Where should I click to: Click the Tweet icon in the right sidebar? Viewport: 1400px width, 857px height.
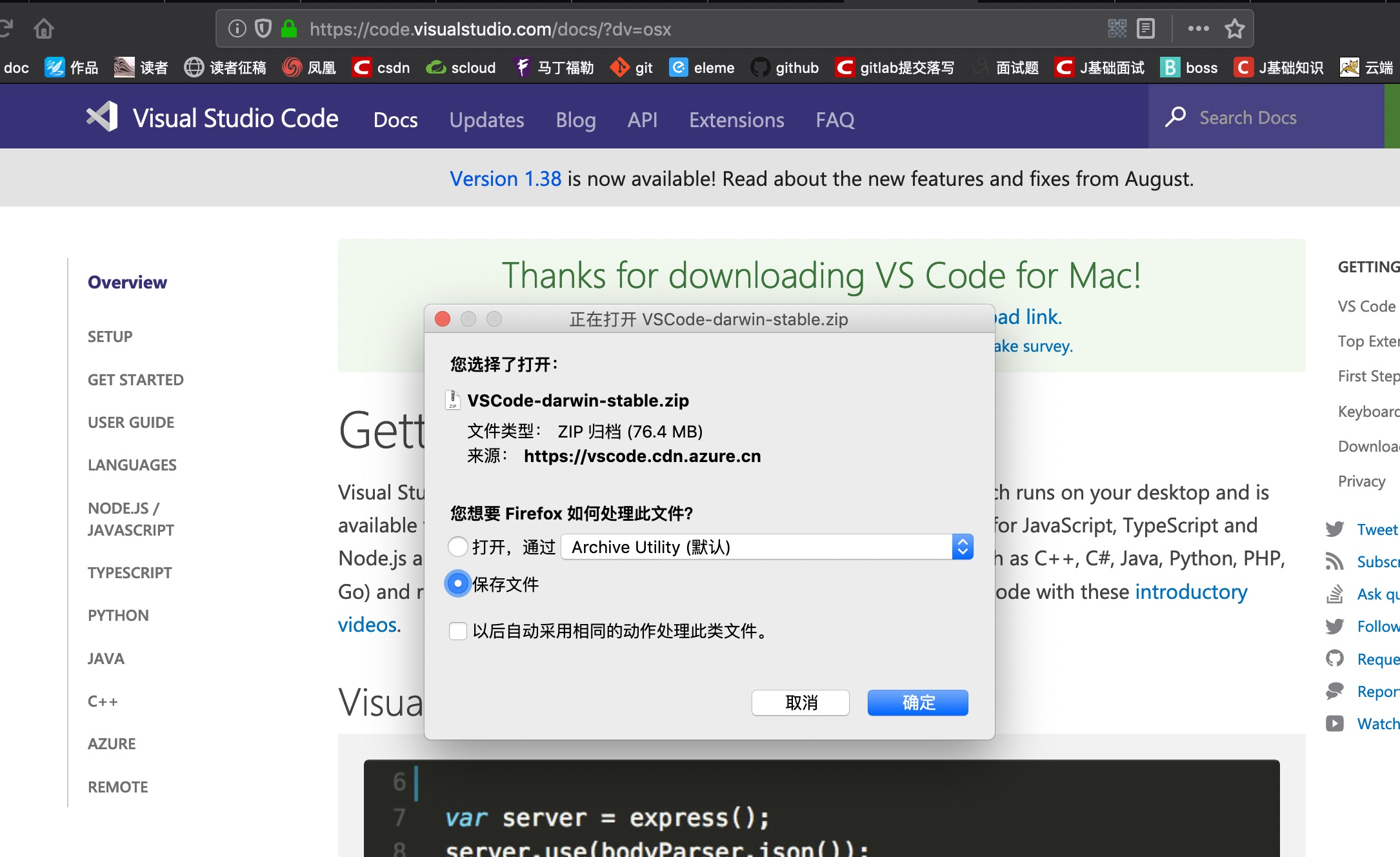tap(1335, 529)
